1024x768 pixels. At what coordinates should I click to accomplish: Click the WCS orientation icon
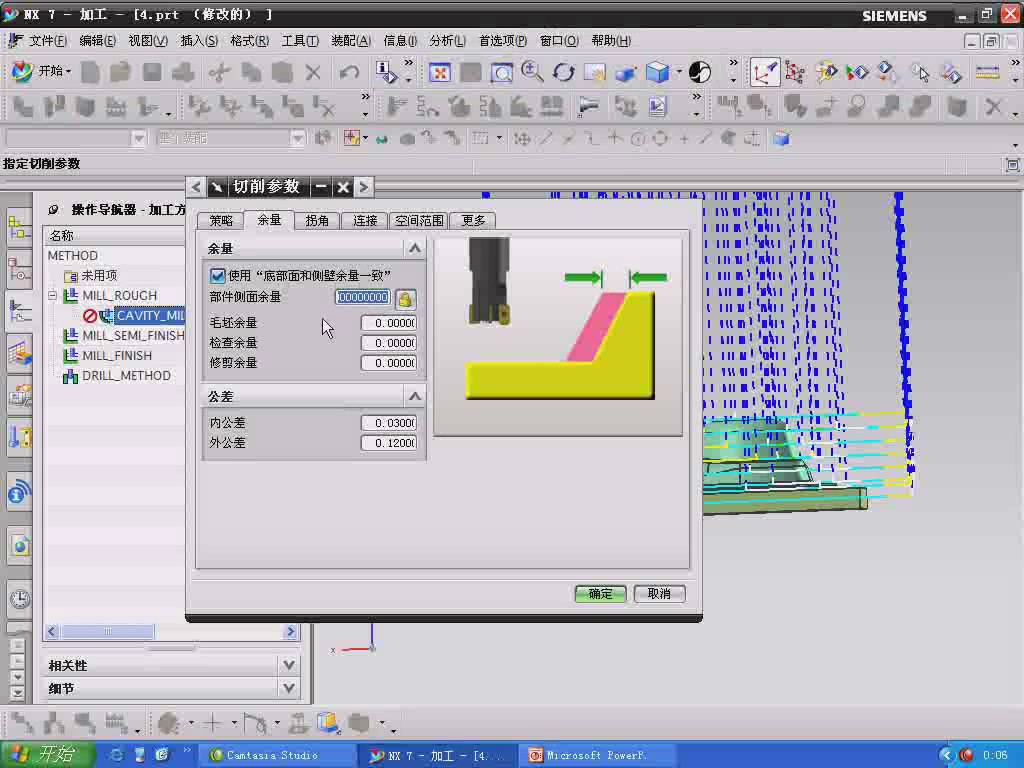[x=764, y=72]
